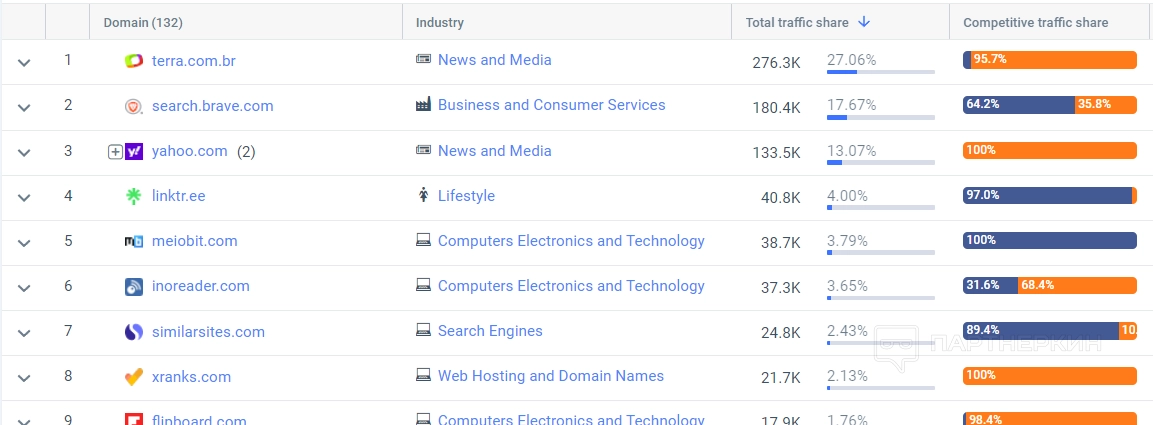
Task: Click the Lifestyle industry link
Action: (466, 196)
